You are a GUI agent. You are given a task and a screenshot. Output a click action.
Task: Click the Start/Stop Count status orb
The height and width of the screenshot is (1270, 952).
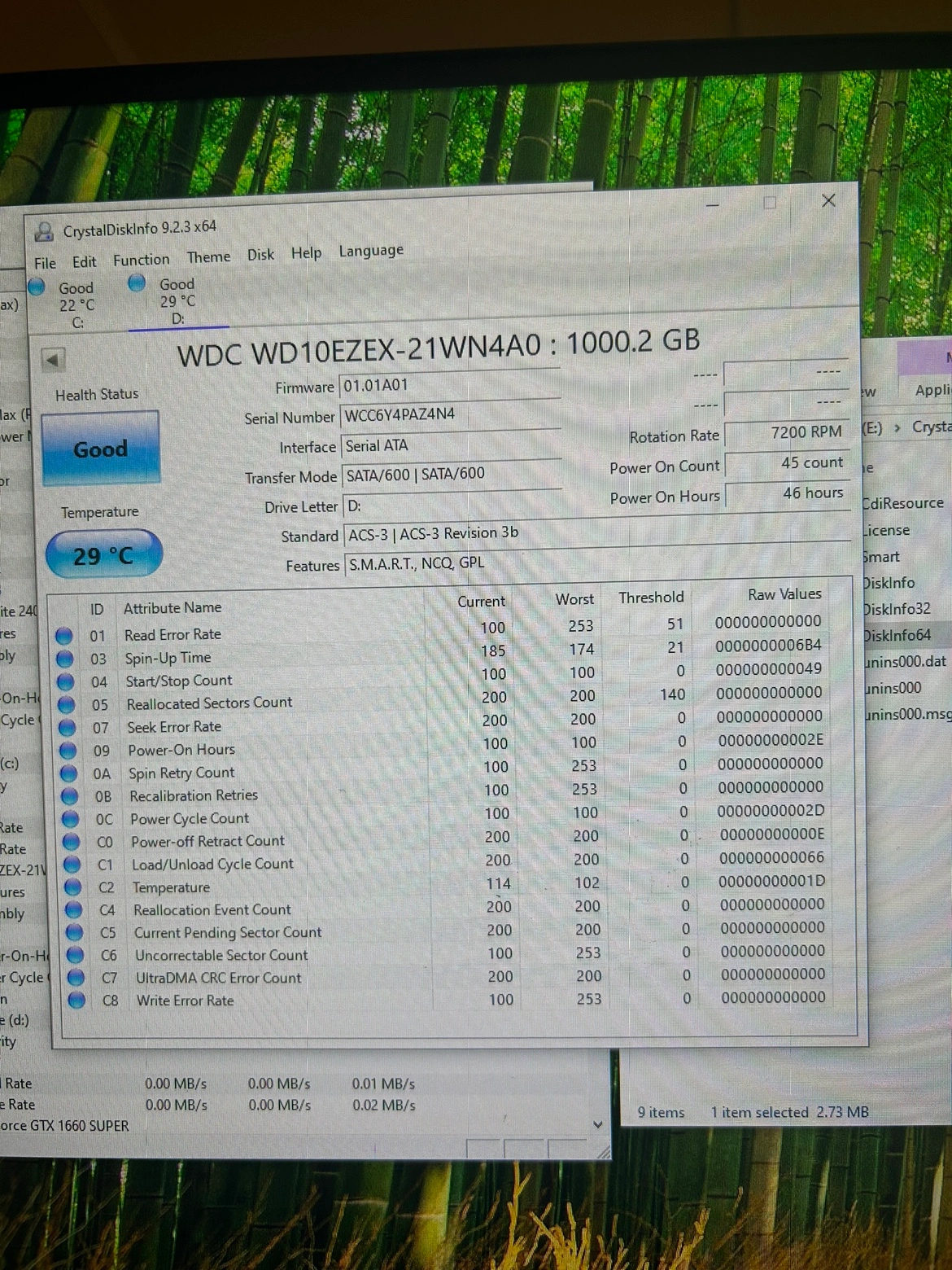[x=66, y=682]
